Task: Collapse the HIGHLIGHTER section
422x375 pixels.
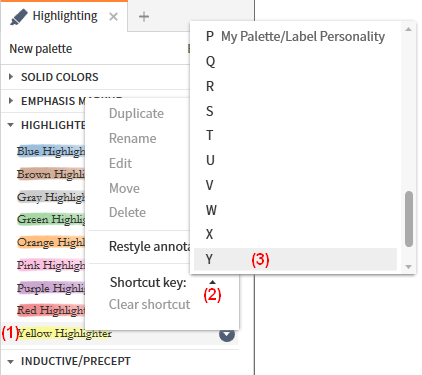Action: click(x=11, y=125)
